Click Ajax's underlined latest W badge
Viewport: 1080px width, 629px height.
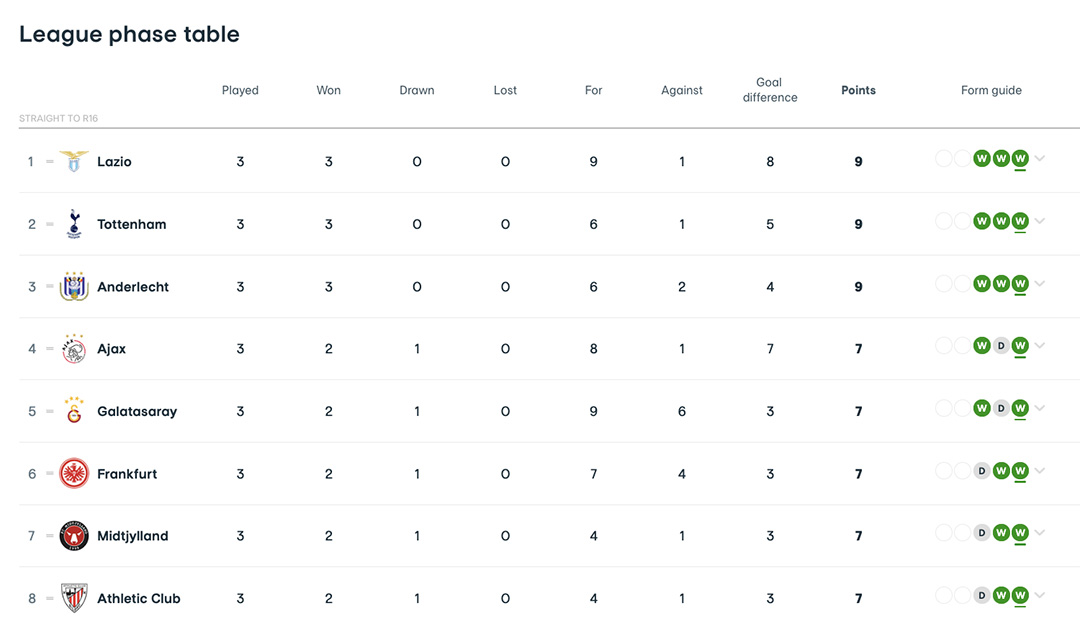[1020, 346]
